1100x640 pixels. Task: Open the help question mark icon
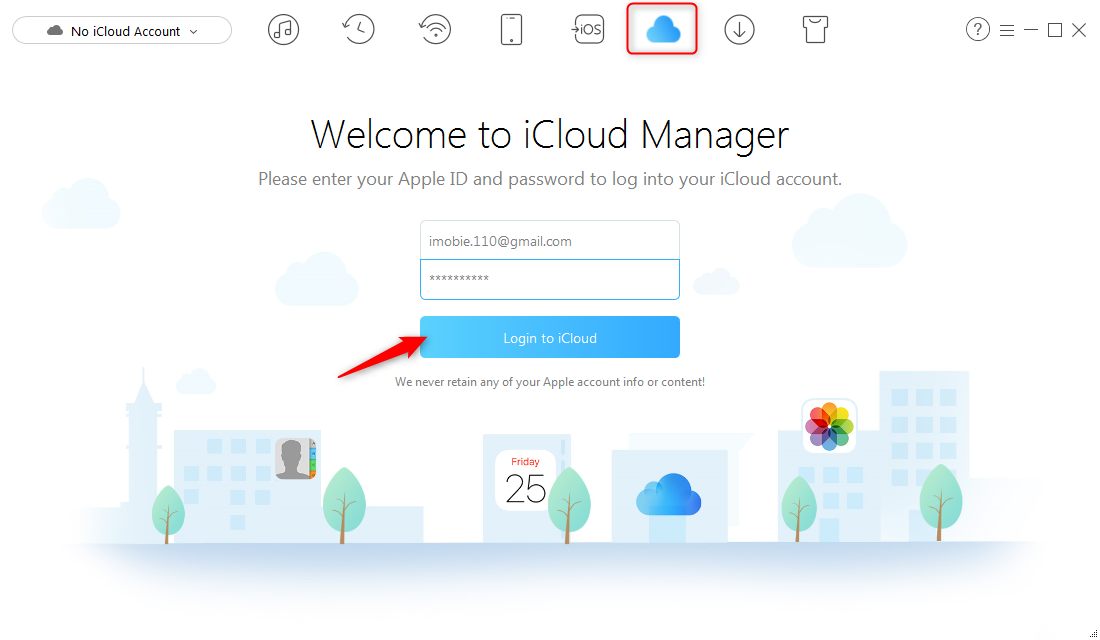click(x=977, y=29)
